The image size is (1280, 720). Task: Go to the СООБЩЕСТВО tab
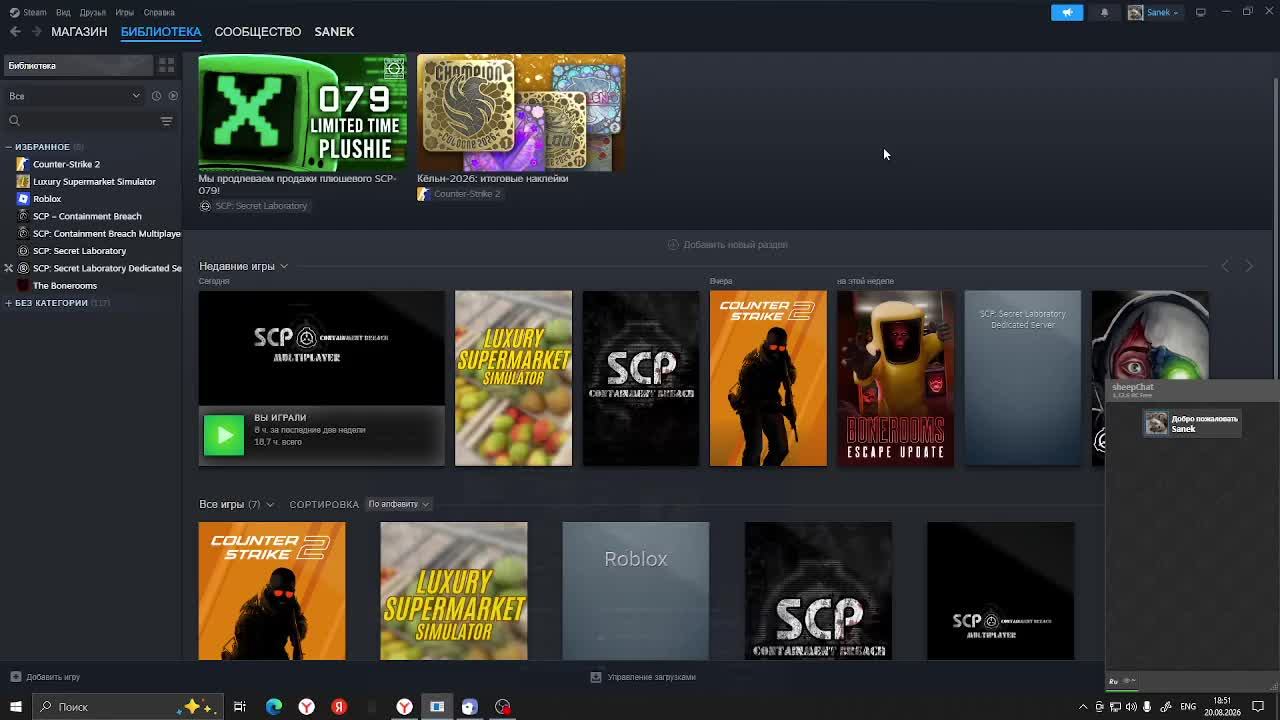[257, 32]
